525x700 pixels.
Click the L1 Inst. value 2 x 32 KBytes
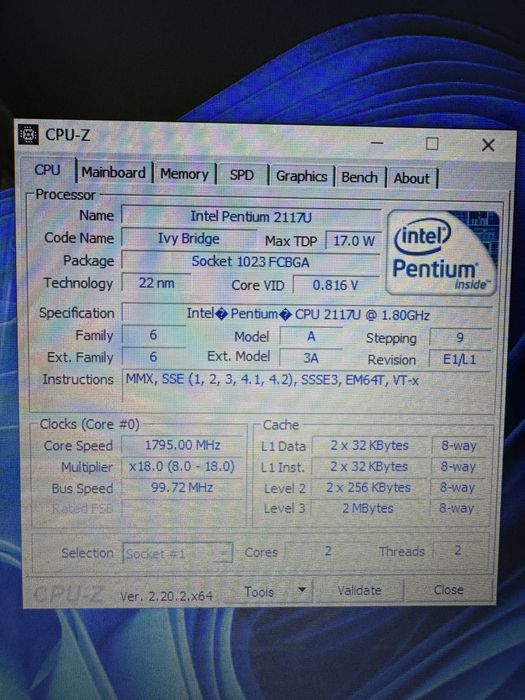(369, 467)
